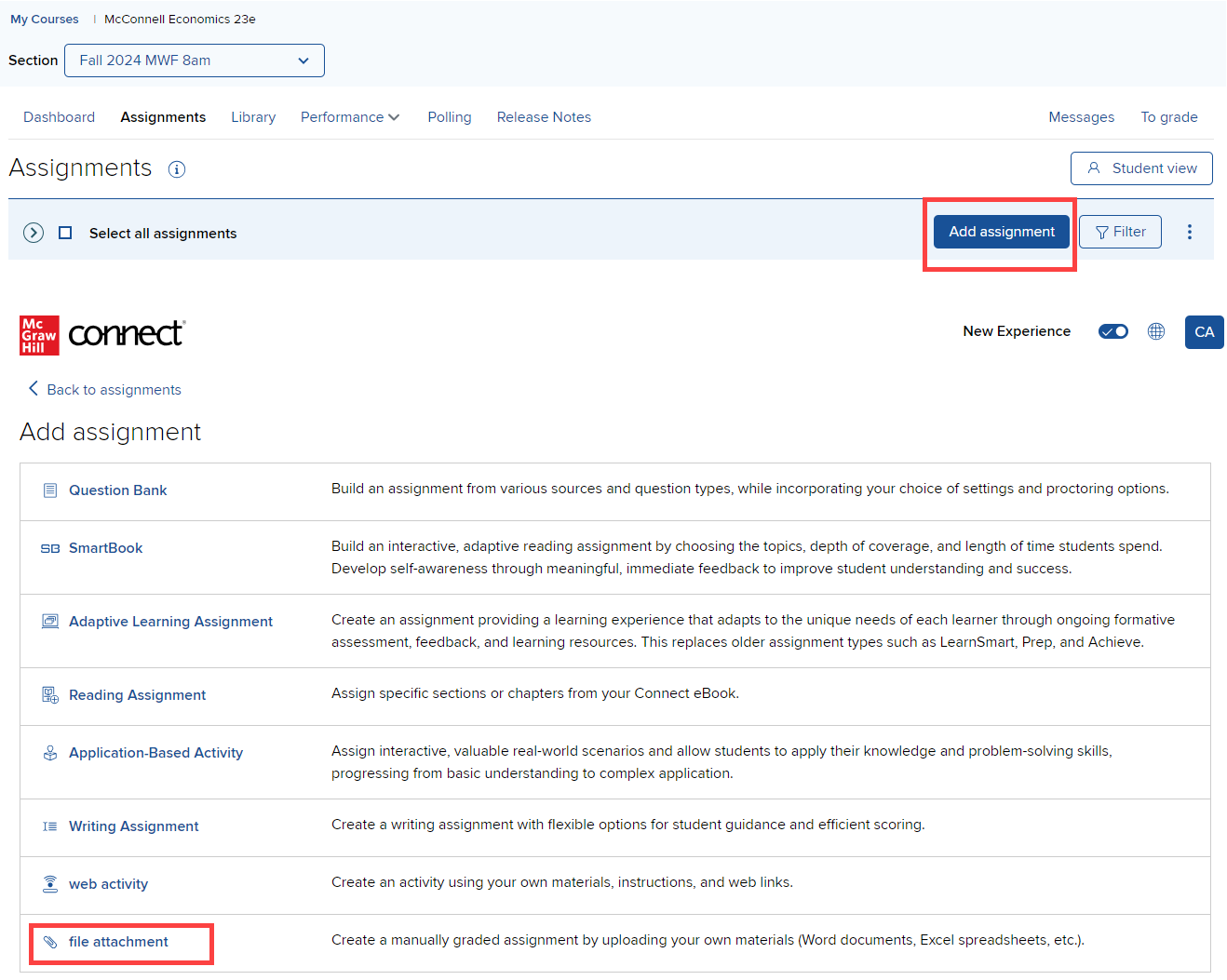This screenshot has width=1227, height=980.
Task: Click the web activity icon
Action: click(x=50, y=884)
